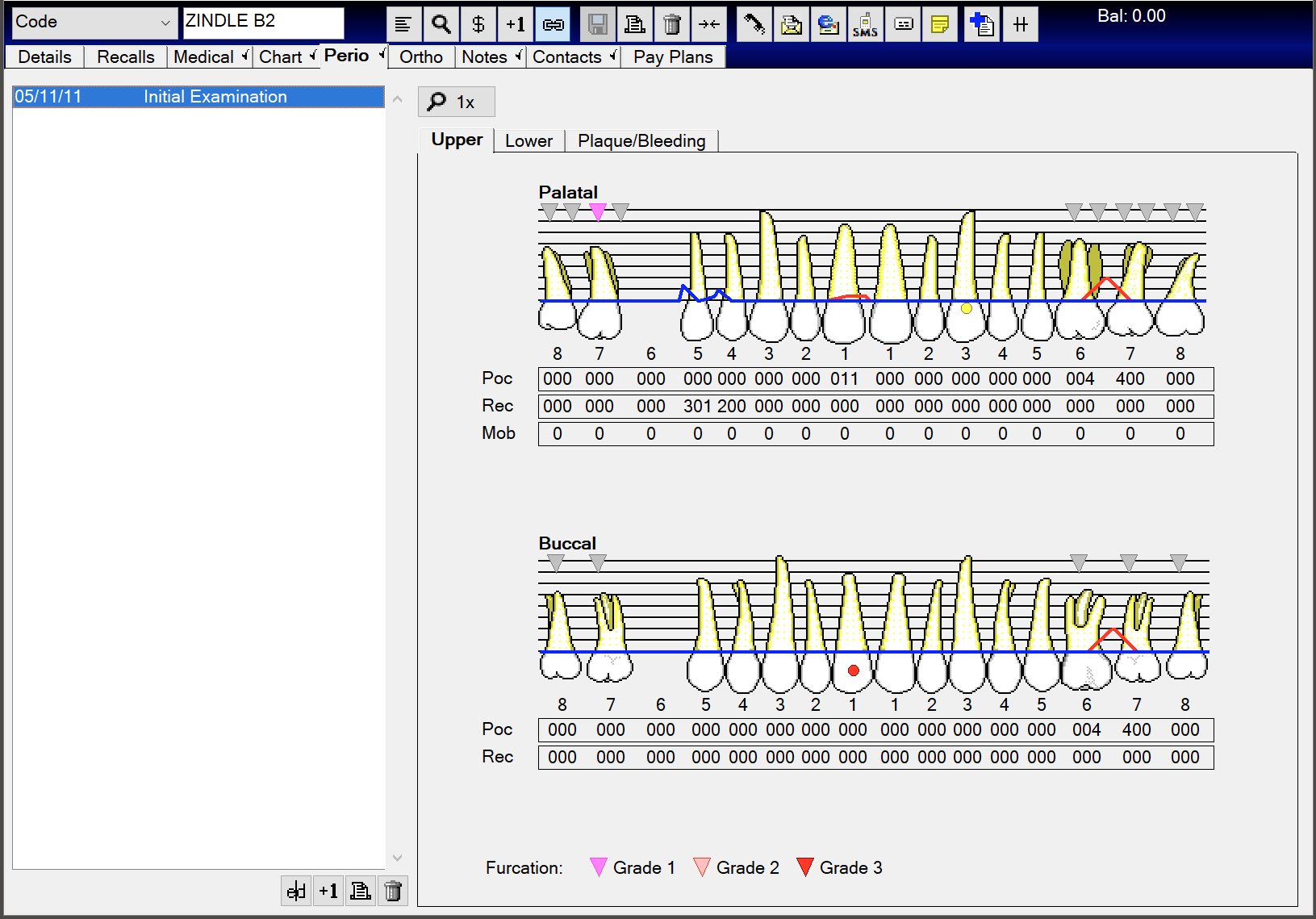Expand the arrow beside the Contacts tab

tap(613, 56)
